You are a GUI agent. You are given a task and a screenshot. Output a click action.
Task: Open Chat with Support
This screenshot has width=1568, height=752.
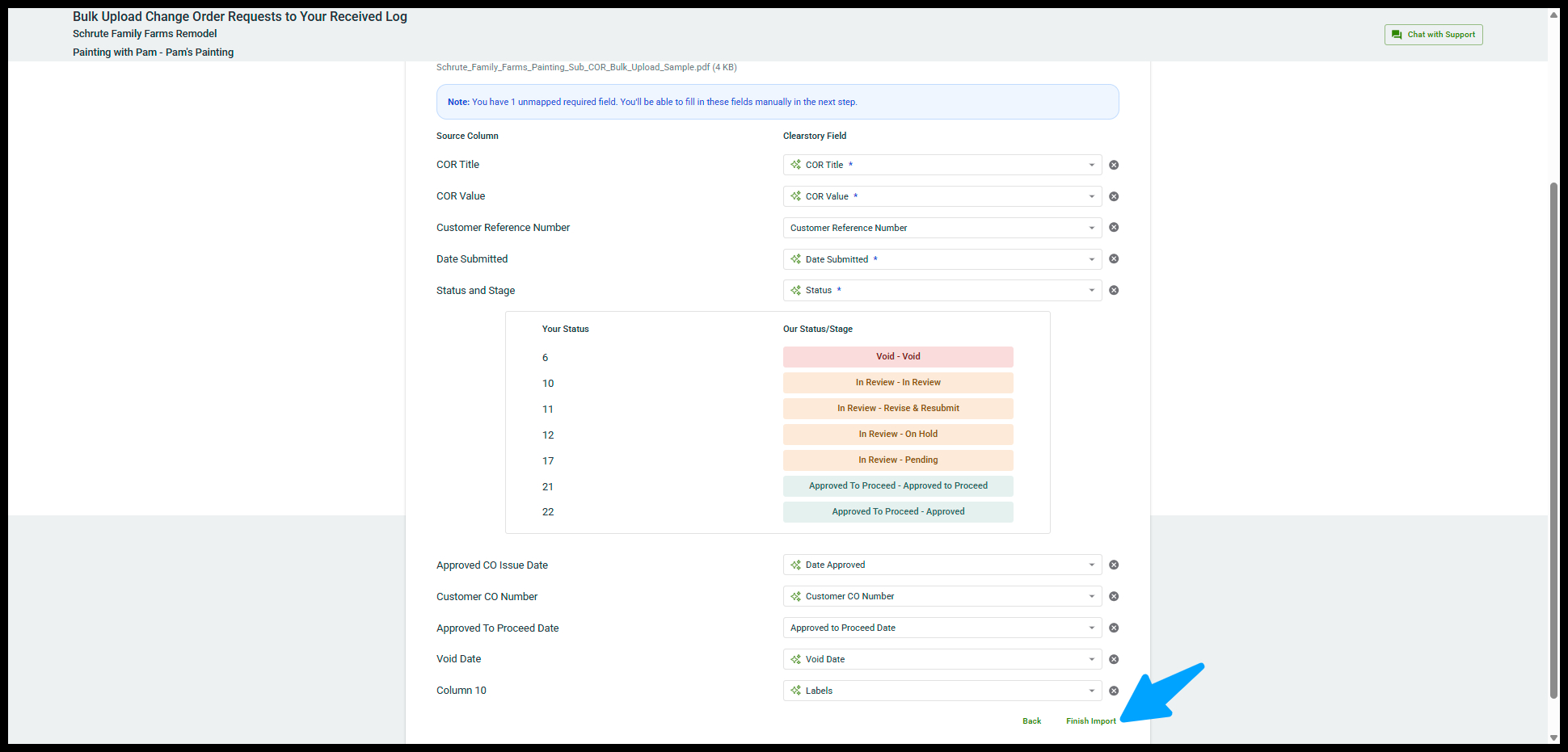(x=1433, y=35)
